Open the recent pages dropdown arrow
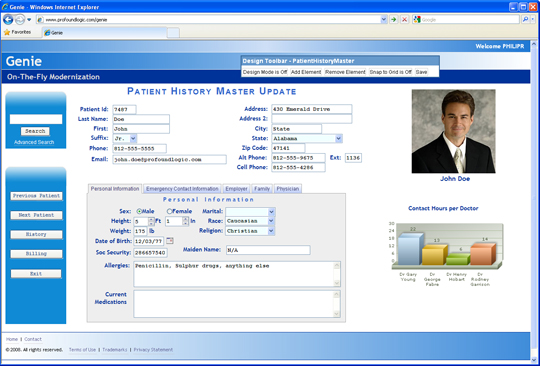This screenshot has width=540, height=366. [x=29, y=20]
